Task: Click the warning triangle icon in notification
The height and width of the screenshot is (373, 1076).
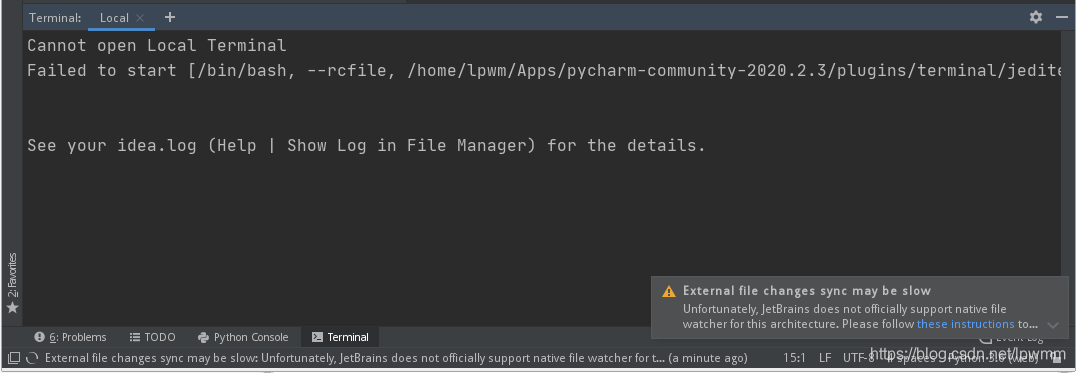Action: [x=669, y=291]
